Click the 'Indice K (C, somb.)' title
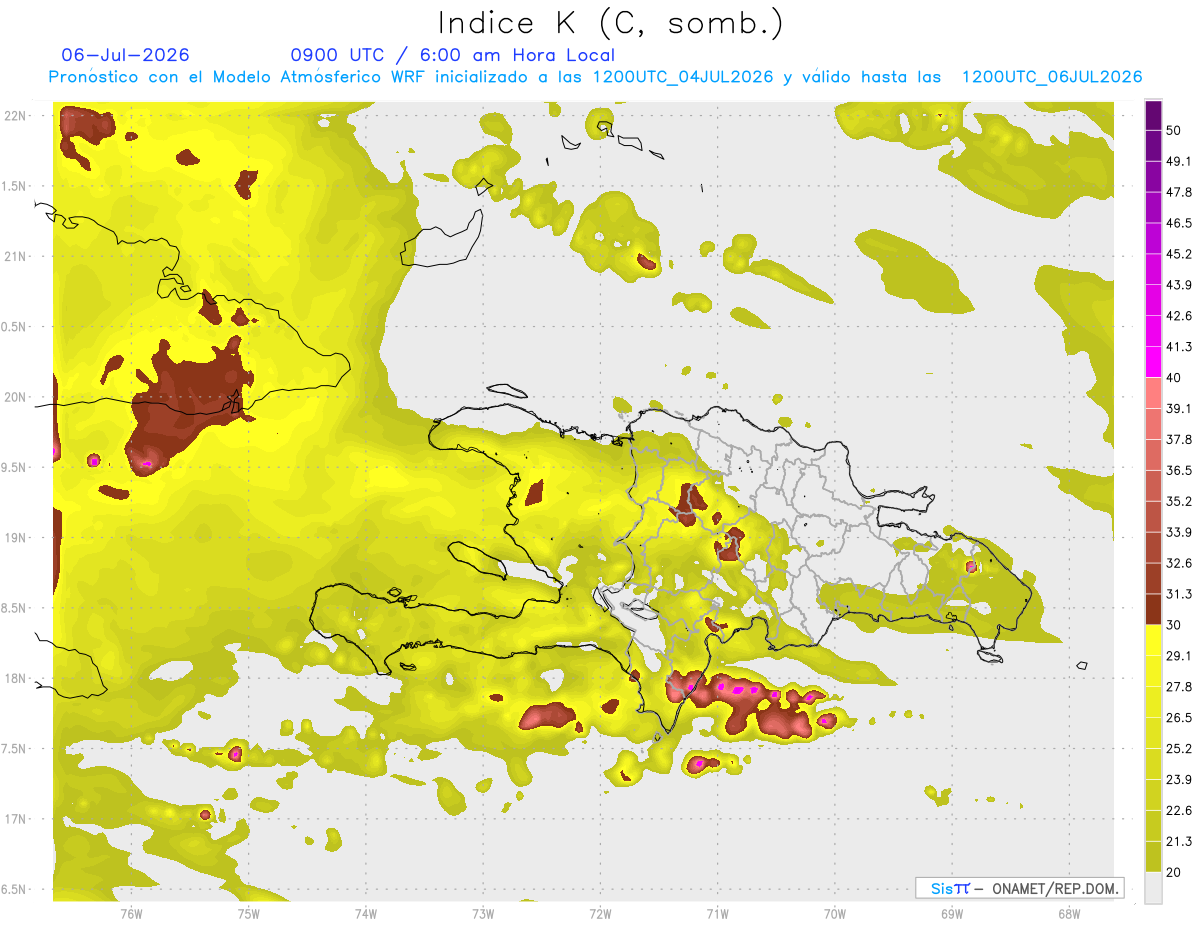This screenshot has width=1200, height=927. pos(610,23)
